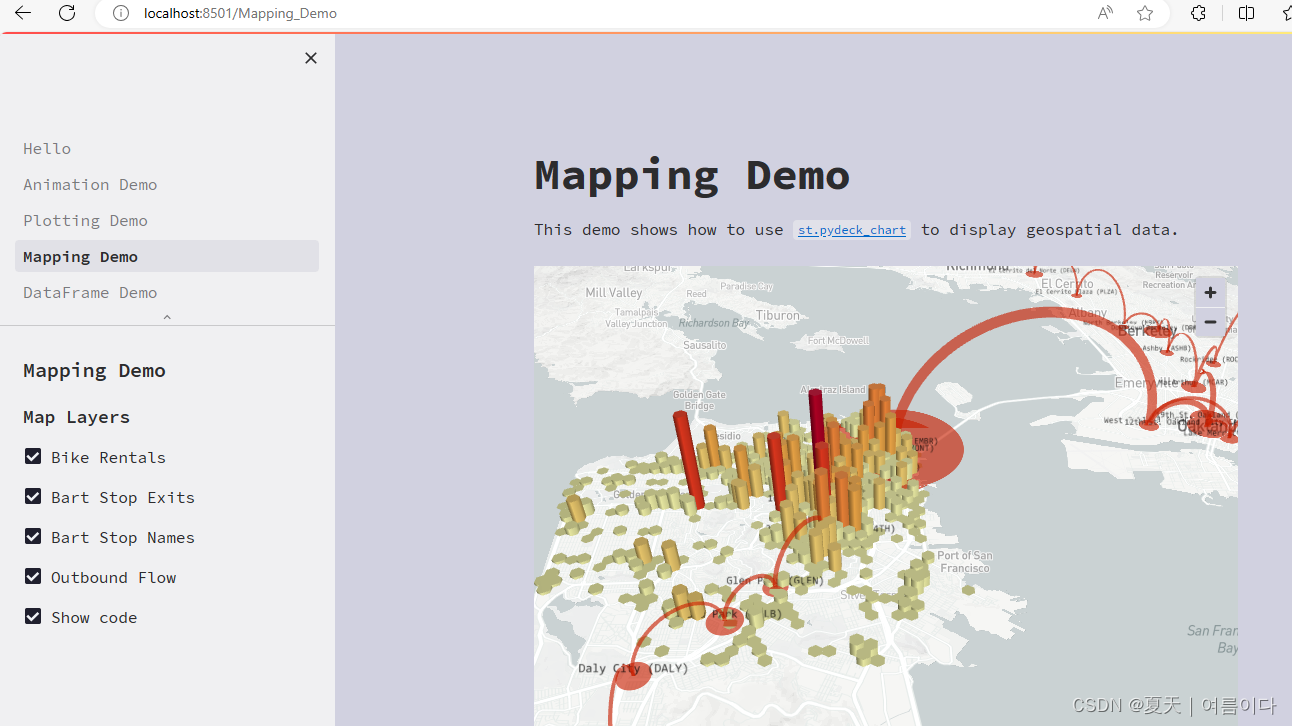Viewport: 1292px width, 726px height.
Task: Click the Sausalito label on the map
Action: point(705,345)
